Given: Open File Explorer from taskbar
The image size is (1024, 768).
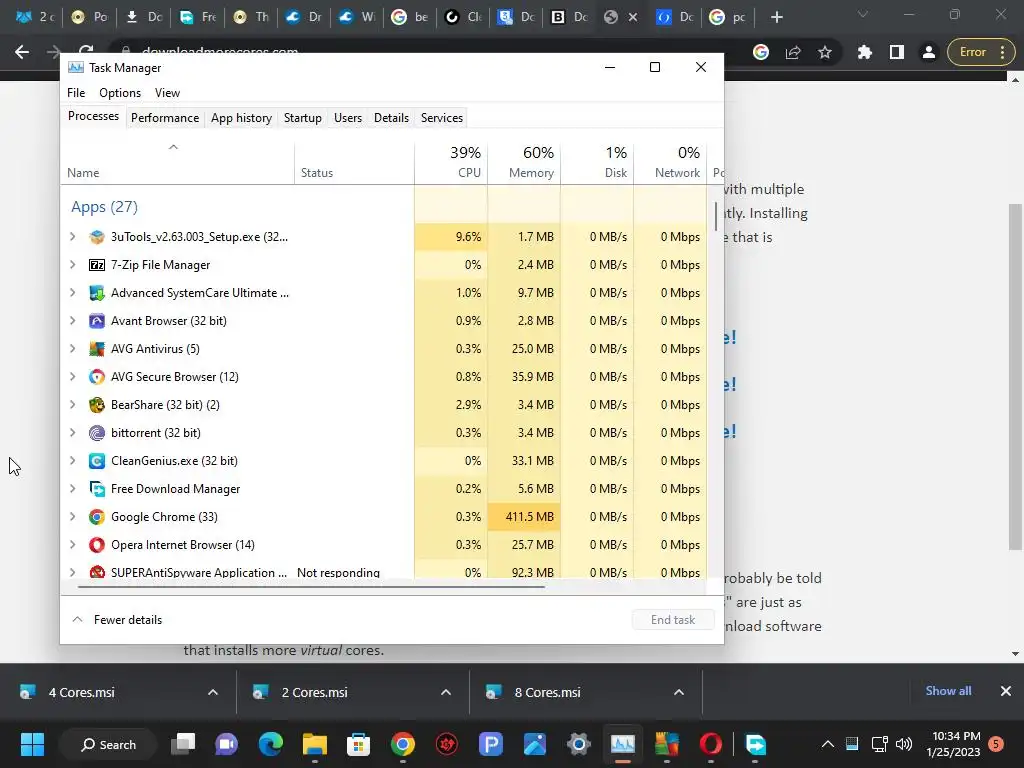Looking at the screenshot, I should 315,744.
